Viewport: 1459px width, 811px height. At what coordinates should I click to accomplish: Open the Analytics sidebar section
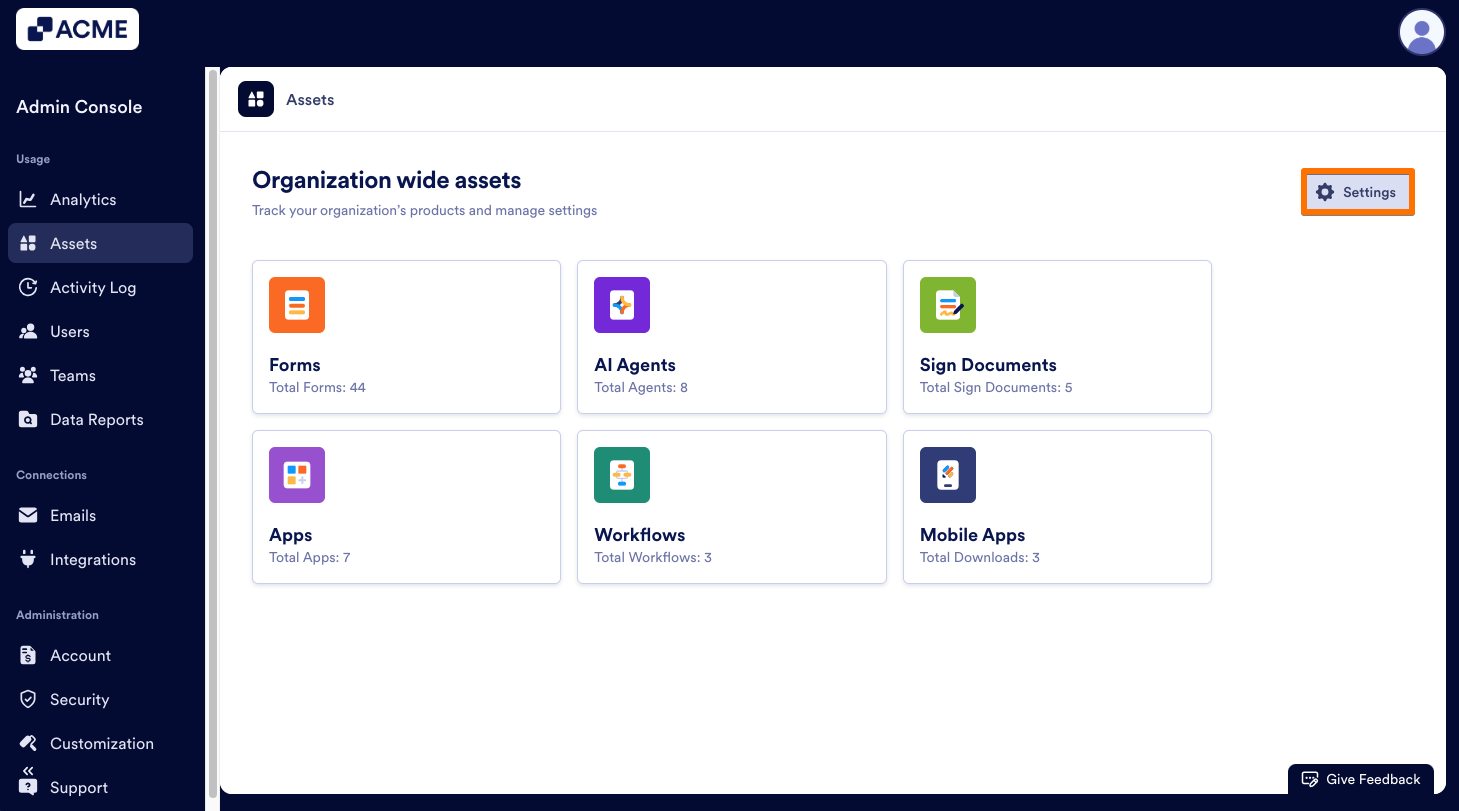click(29, 199)
